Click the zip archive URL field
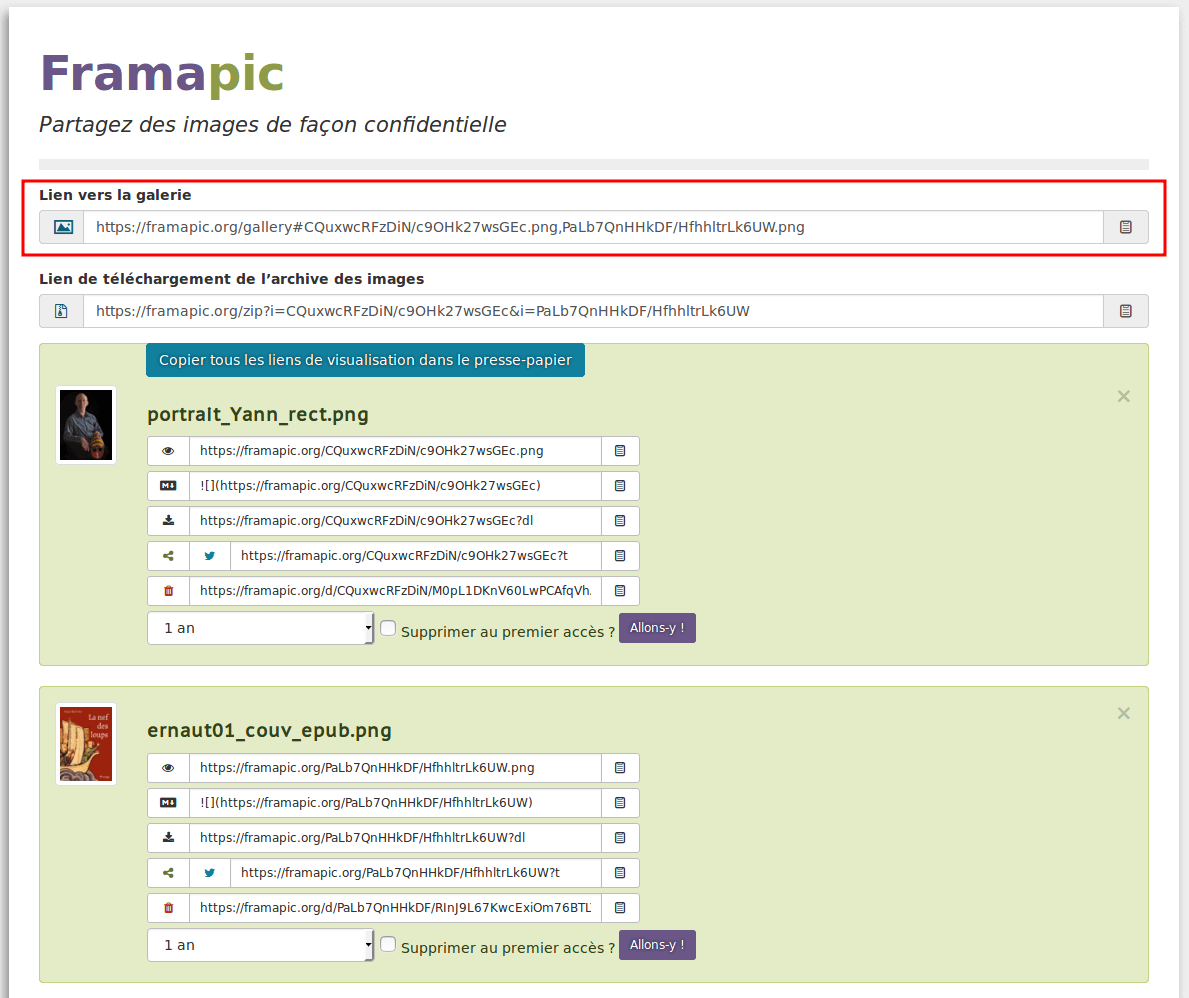1189x998 pixels. pyautogui.click(x=593, y=311)
